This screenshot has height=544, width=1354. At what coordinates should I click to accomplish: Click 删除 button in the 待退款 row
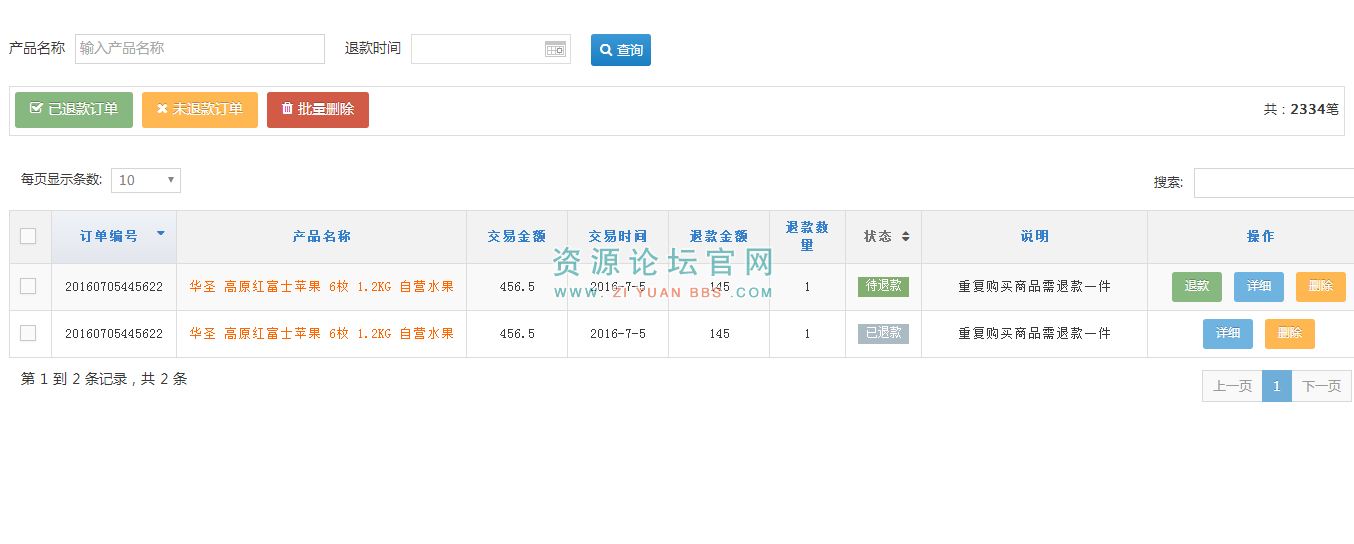pos(1321,287)
